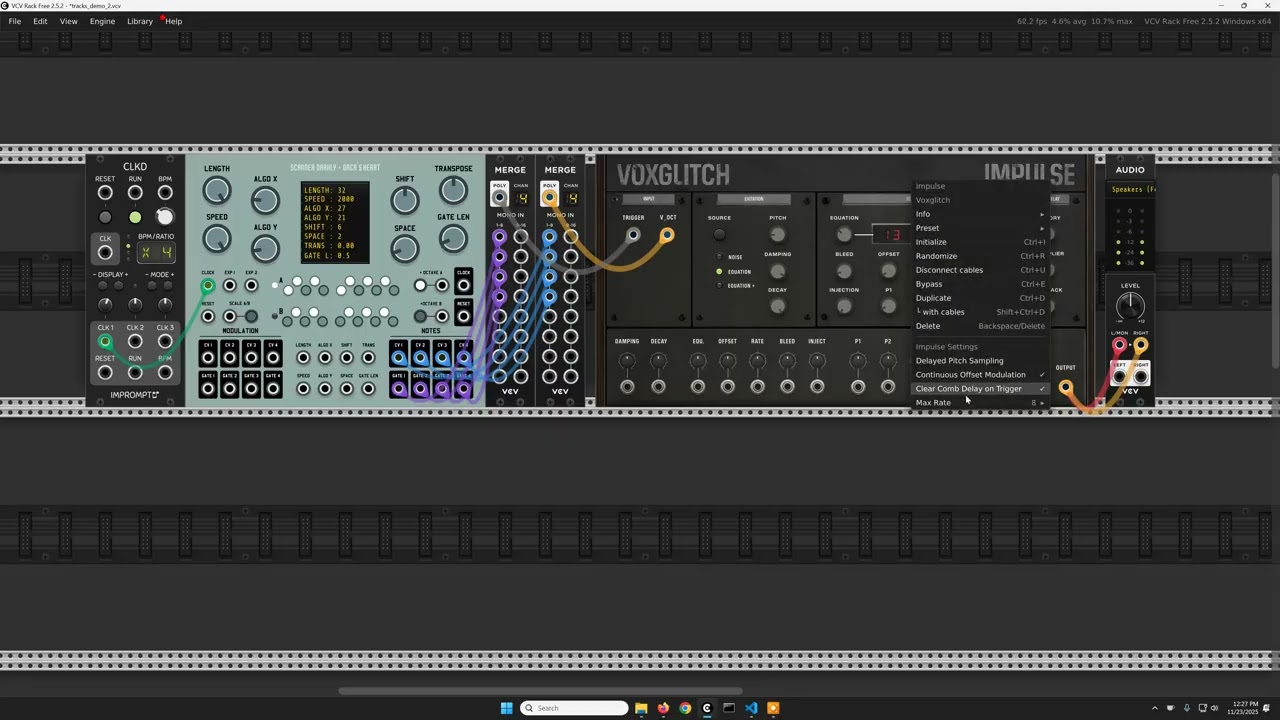Click the EXP 2 jack

(251, 286)
